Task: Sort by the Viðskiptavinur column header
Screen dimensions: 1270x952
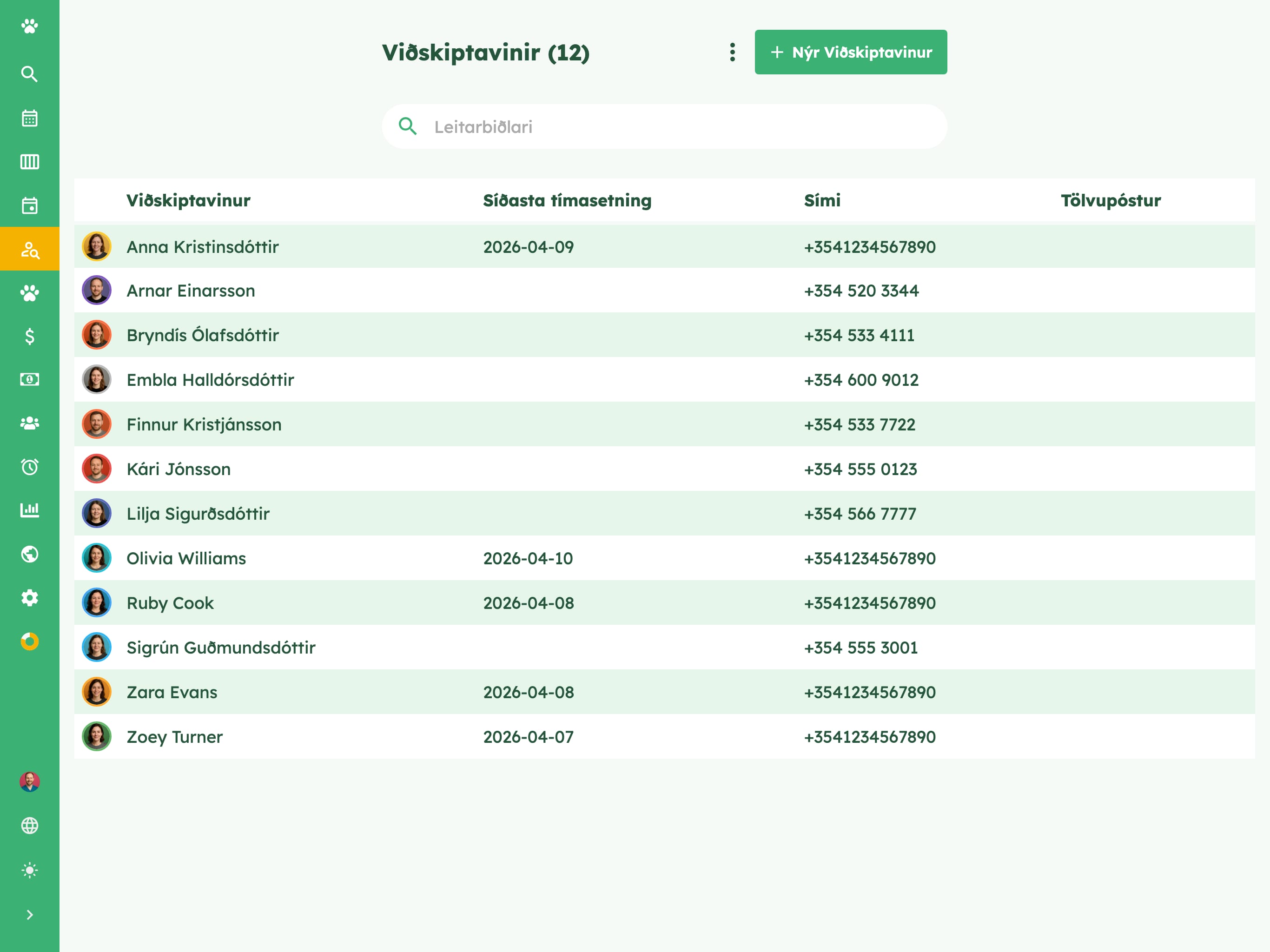Action: point(188,200)
